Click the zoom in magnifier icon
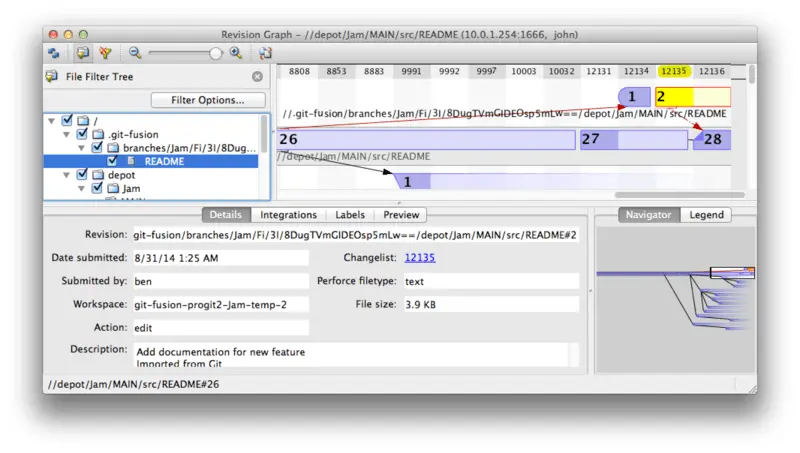This screenshot has width=800, height=453. [x=236, y=53]
